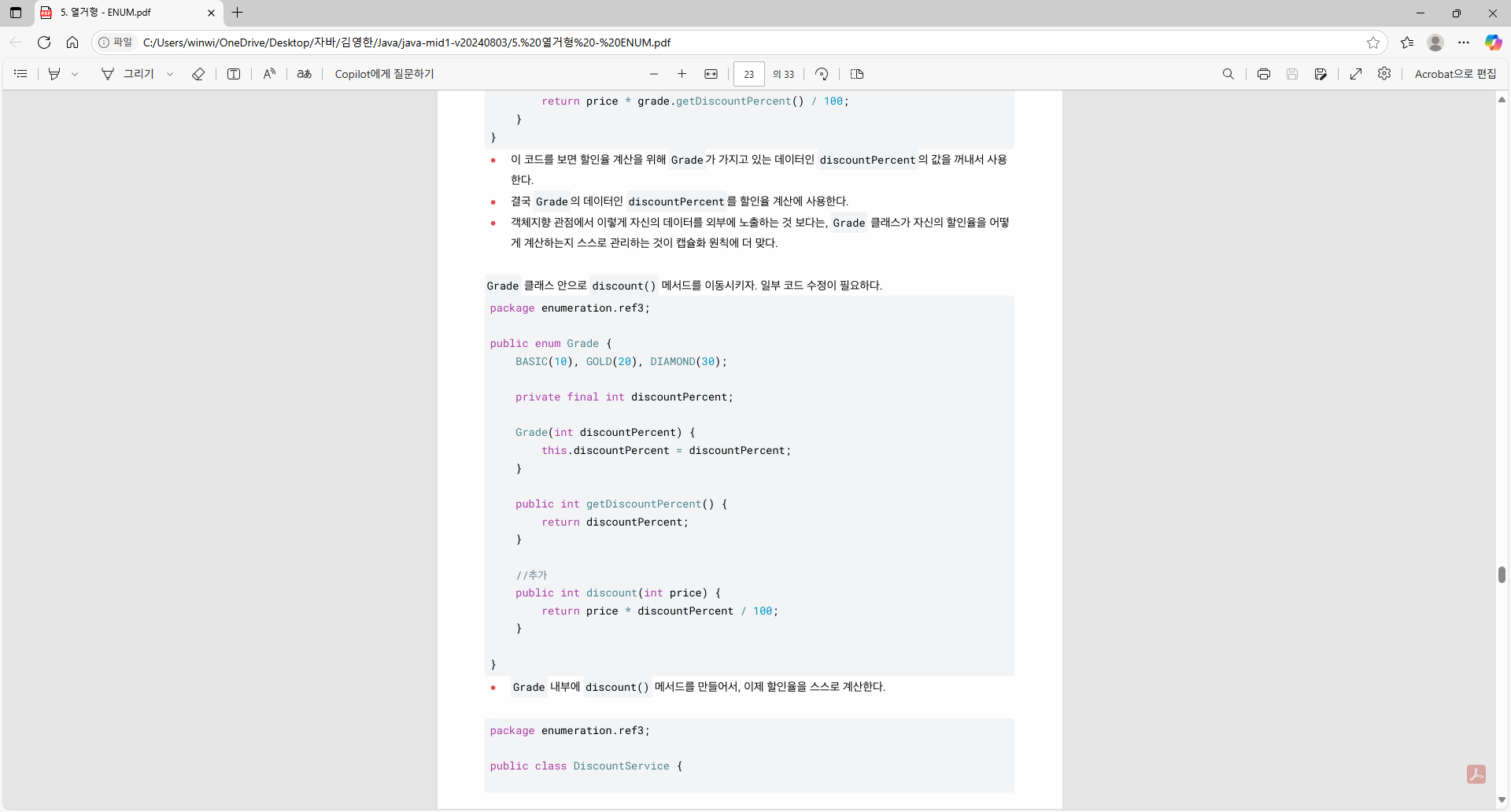
Task: Open tab actions menu
Action: tap(16, 13)
